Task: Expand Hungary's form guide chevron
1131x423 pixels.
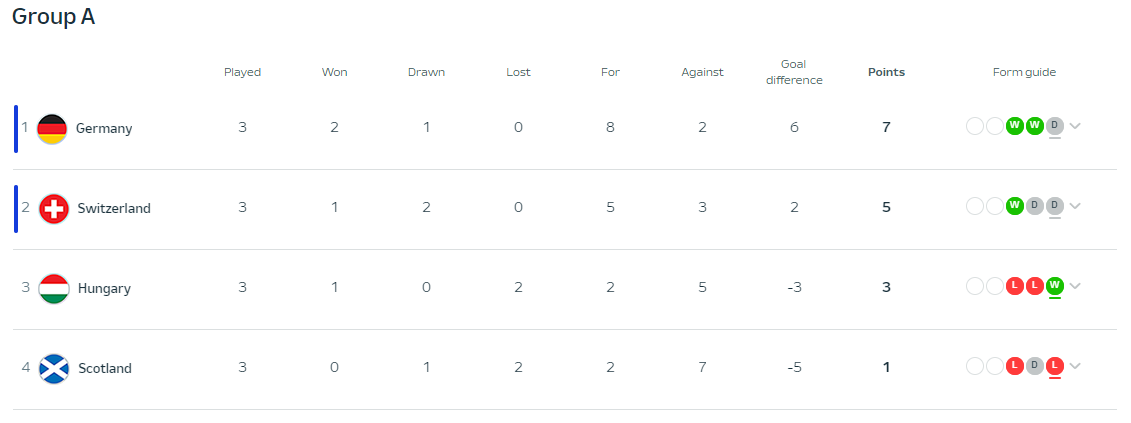Action: [1075, 286]
